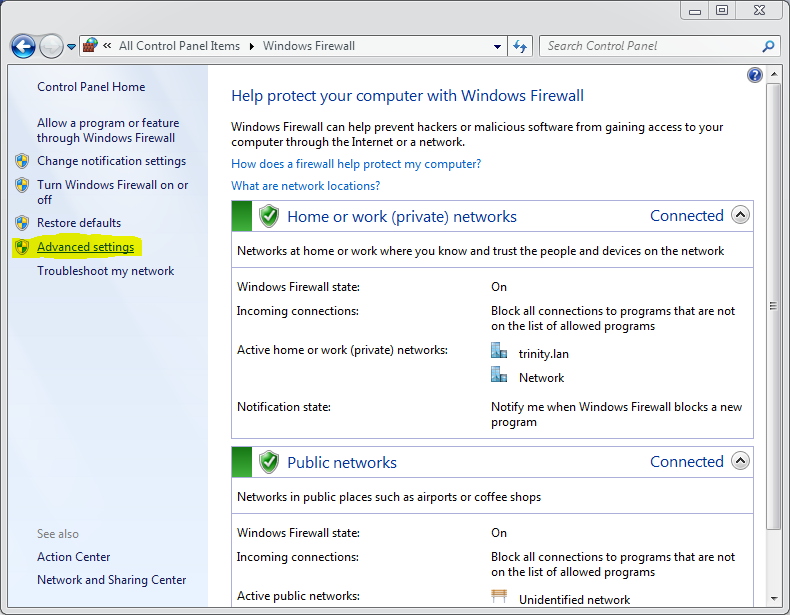Open Turn Windows Firewall on or off
The height and width of the screenshot is (615, 790).
(x=112, y=192)
